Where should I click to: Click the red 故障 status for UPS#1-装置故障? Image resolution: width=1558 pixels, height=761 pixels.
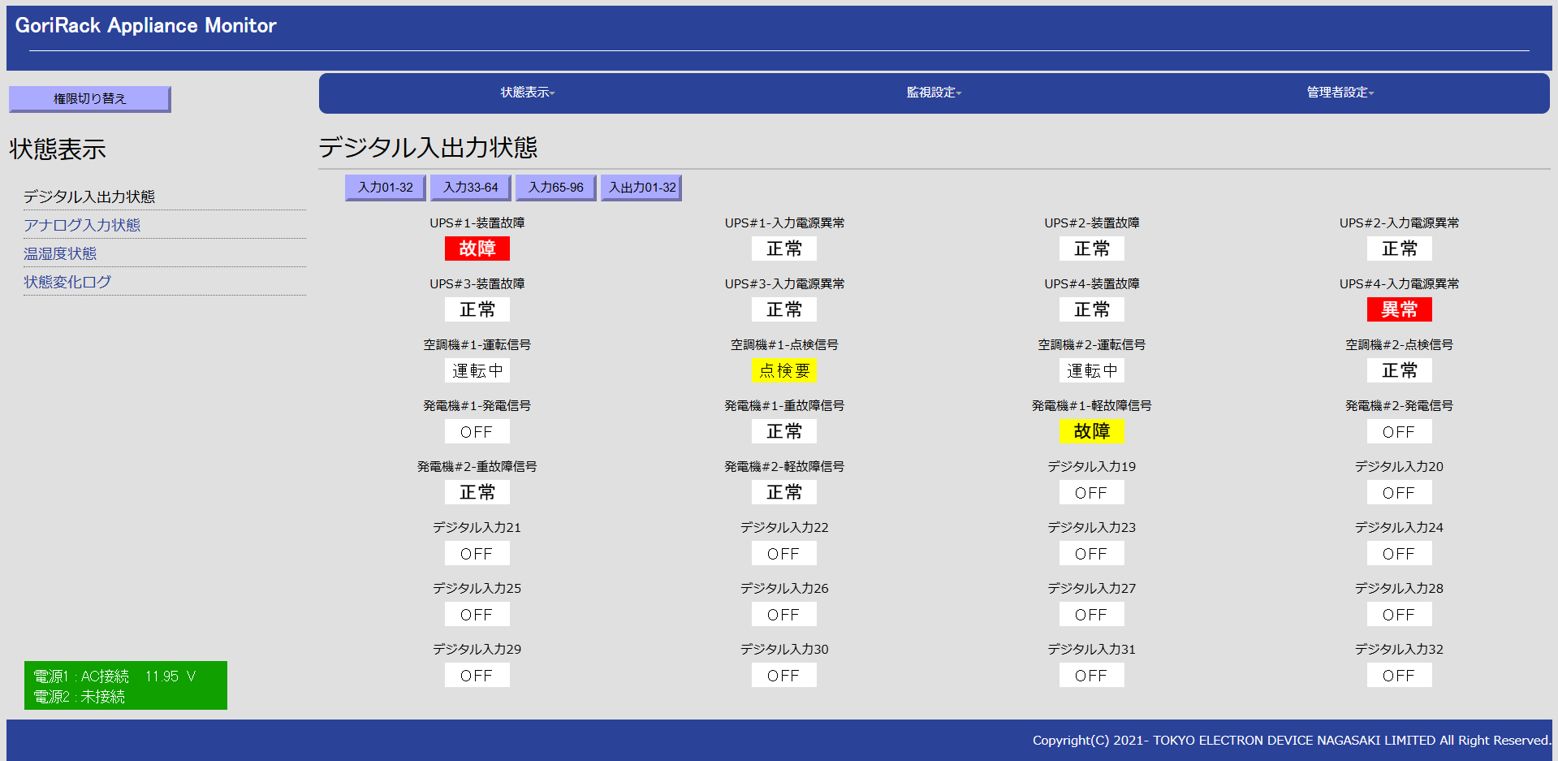click(477, 249)
